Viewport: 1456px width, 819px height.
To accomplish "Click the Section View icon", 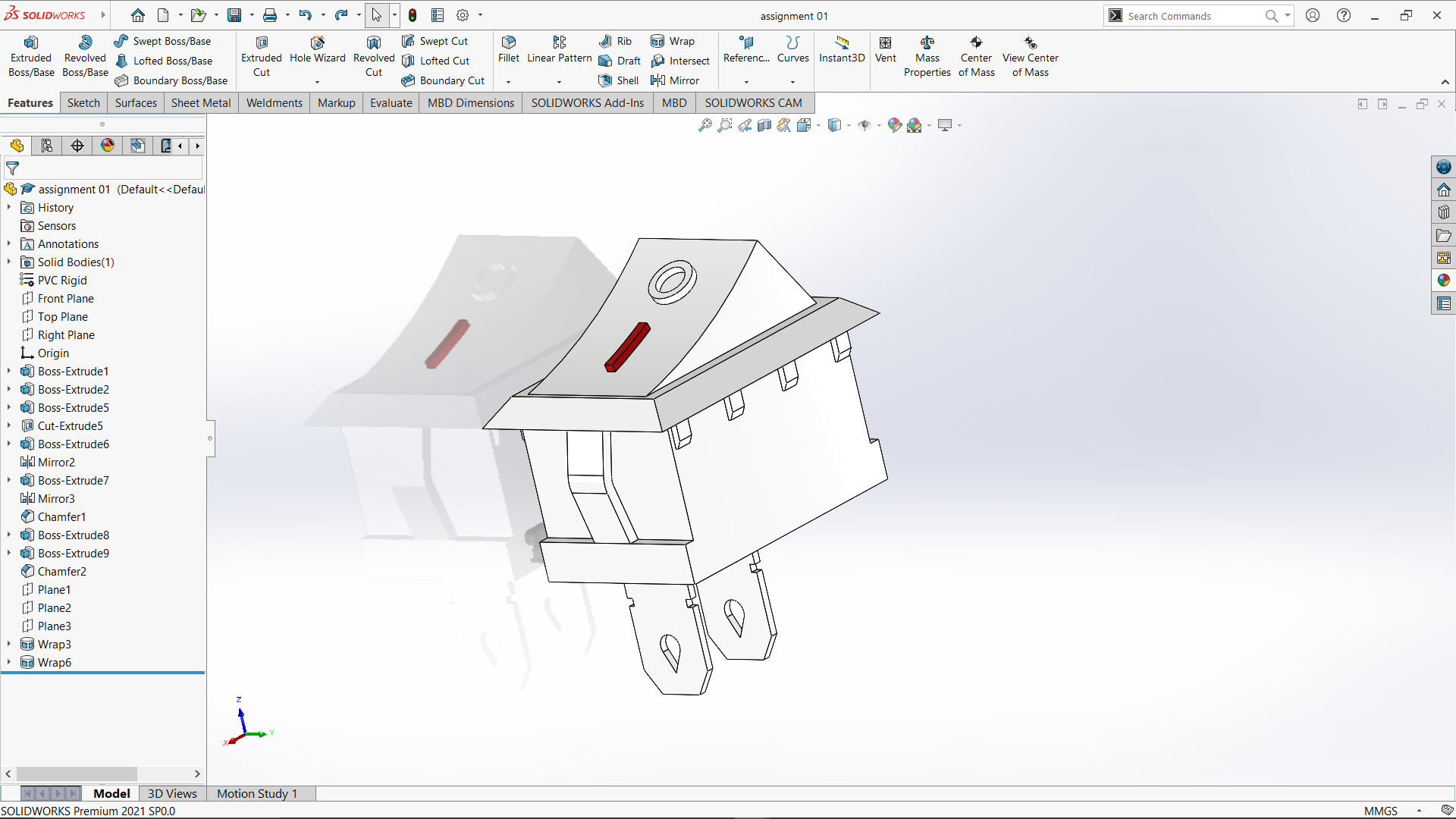I will point(764,125).
